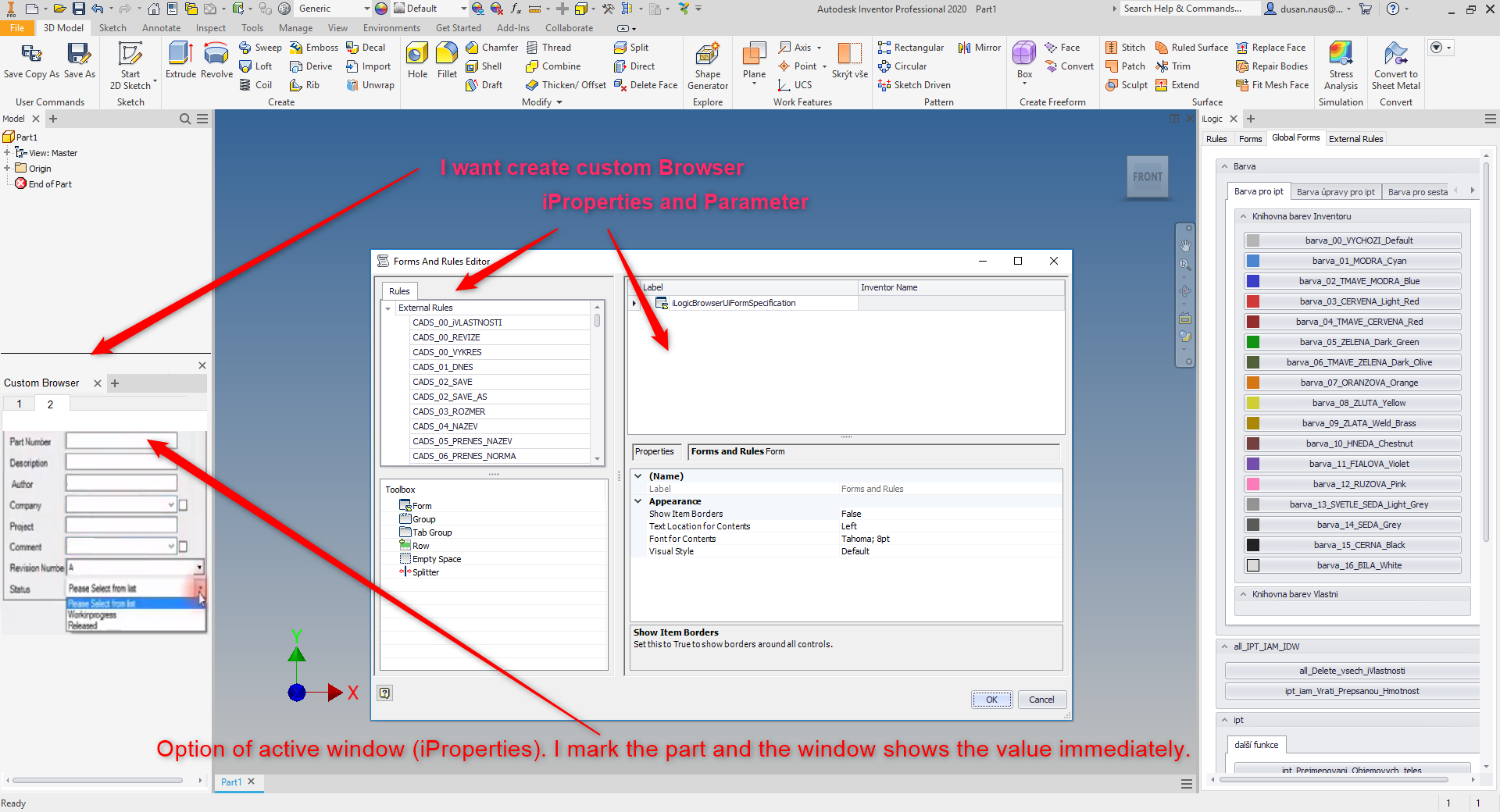
Task: Collapse the Appearance section in properties
Action: coord(638,500)
